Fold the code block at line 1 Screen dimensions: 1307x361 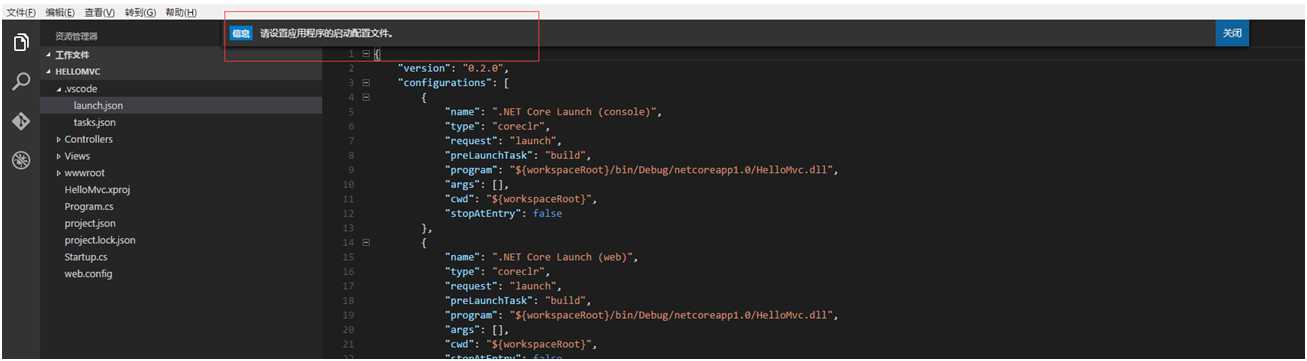pos(366,53)
